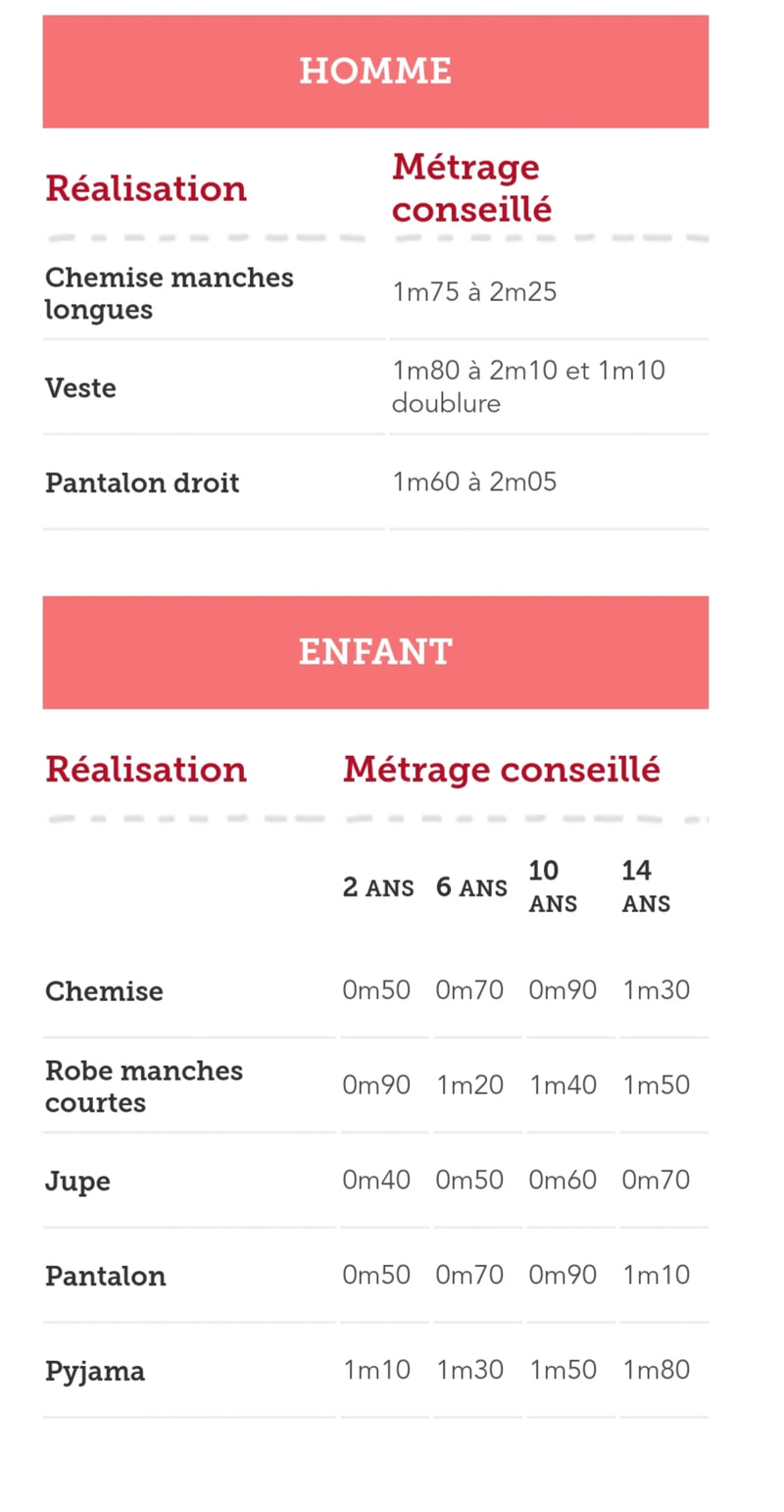Click the Veste doublure measurement text
This screenshot has height=1512, width=784.
[528, 386]
